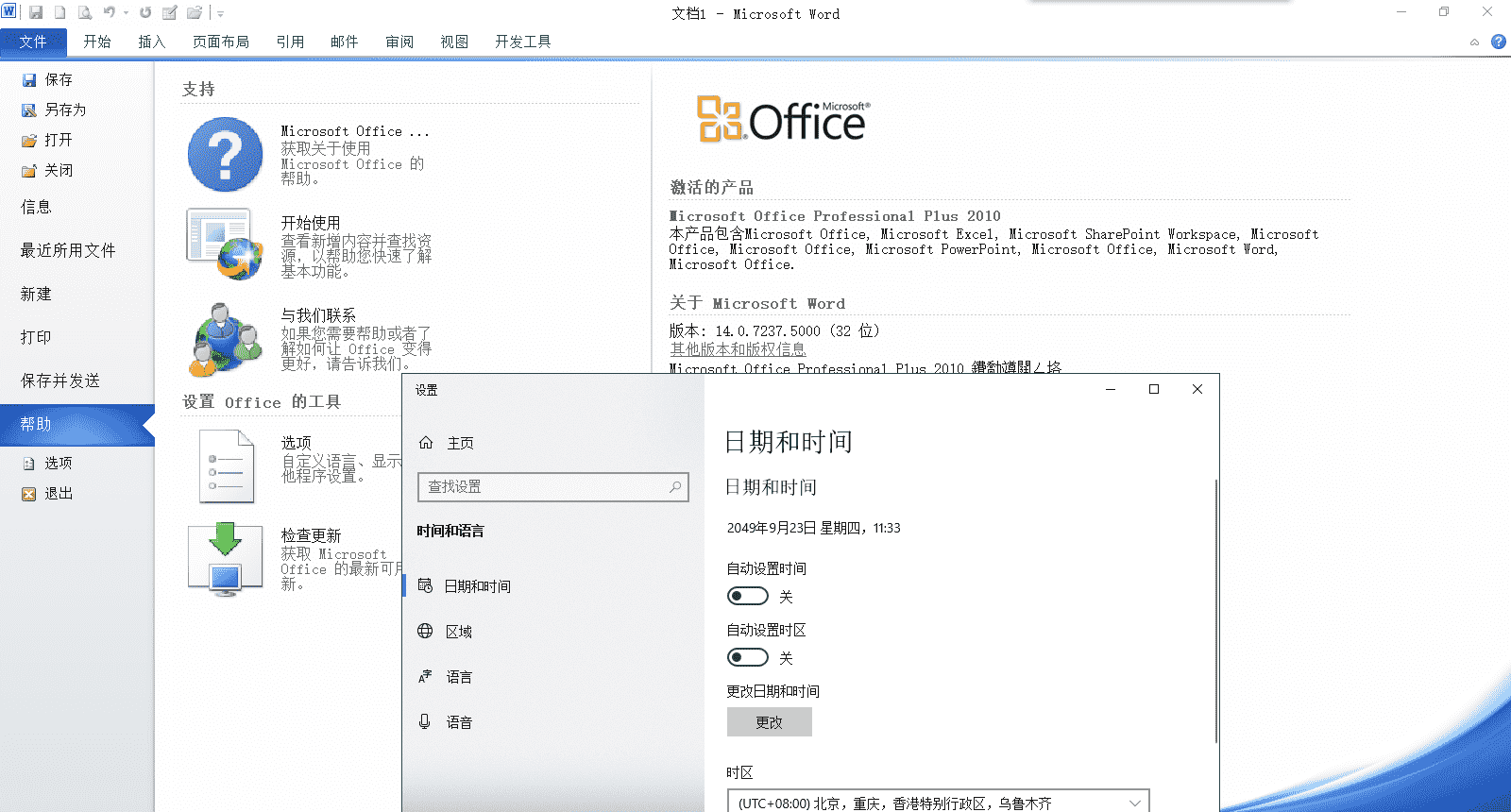Click 打开 in the backstage menu
Image resolution: width=1511 pixels, height=812 pixels.
(x=59, y=140)
